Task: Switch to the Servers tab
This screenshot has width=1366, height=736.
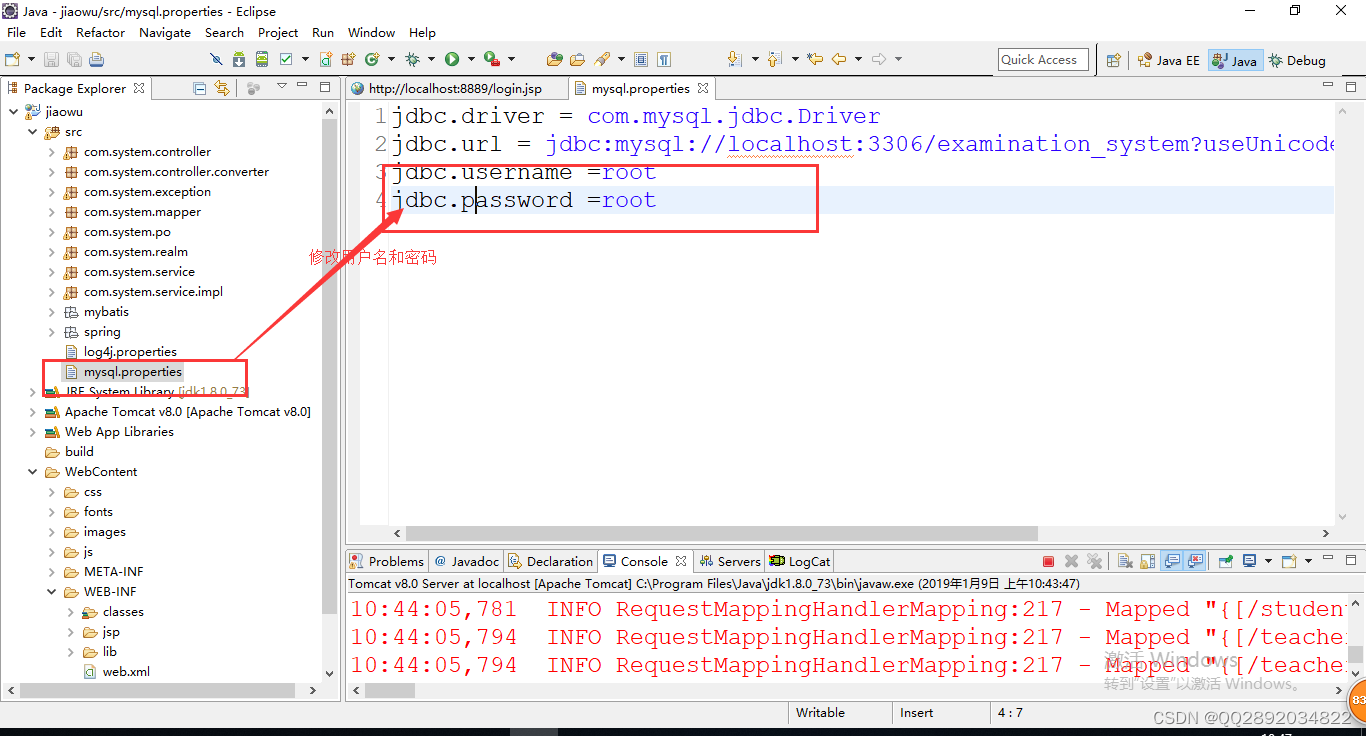Action: (x=729, y=561)
